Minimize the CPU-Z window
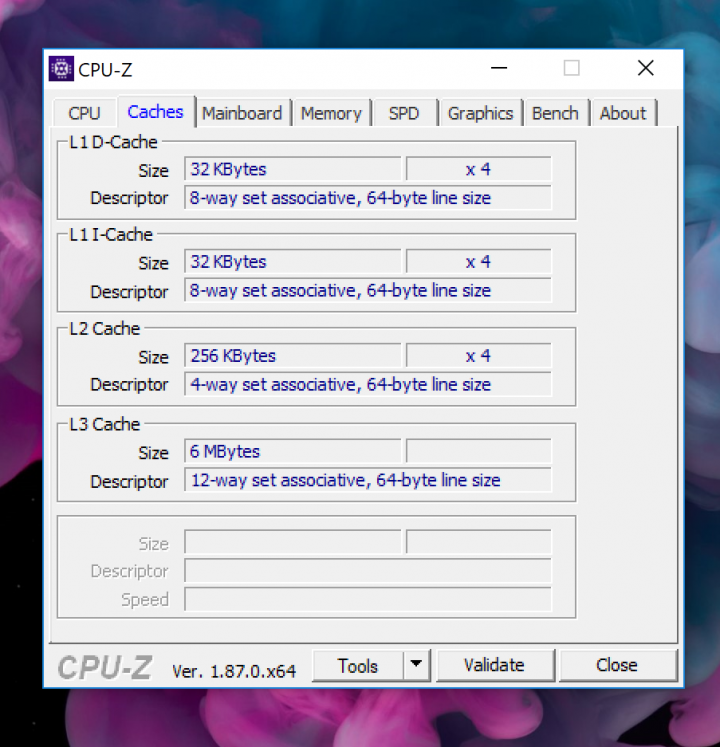The image size is (720, 747). pyautogui.click(x=499, y=68)
